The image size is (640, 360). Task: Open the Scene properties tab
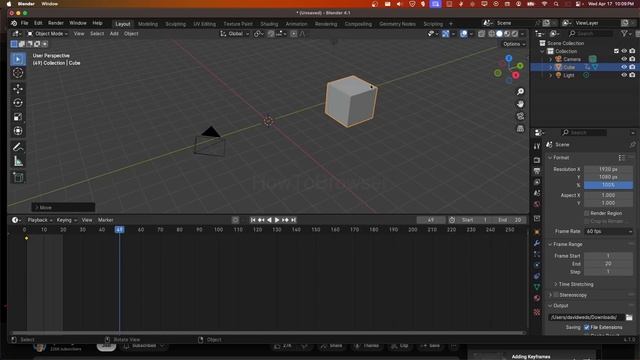(537, 193)
